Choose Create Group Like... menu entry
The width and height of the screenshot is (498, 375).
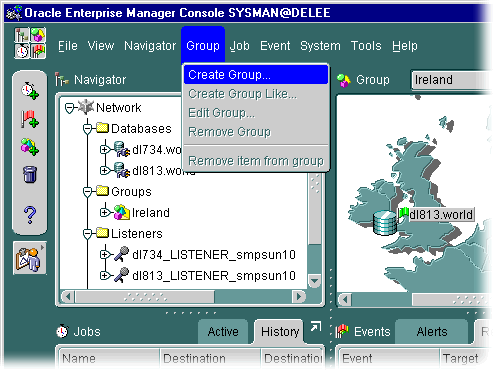coord(256,94)
